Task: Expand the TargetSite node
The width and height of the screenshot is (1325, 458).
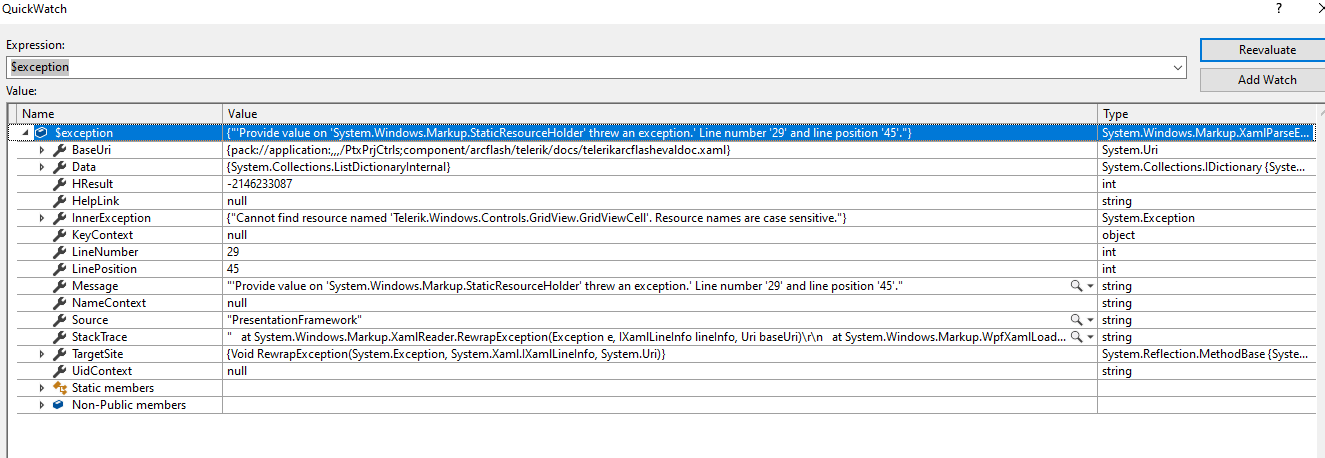Action: (x=42, y=354)
